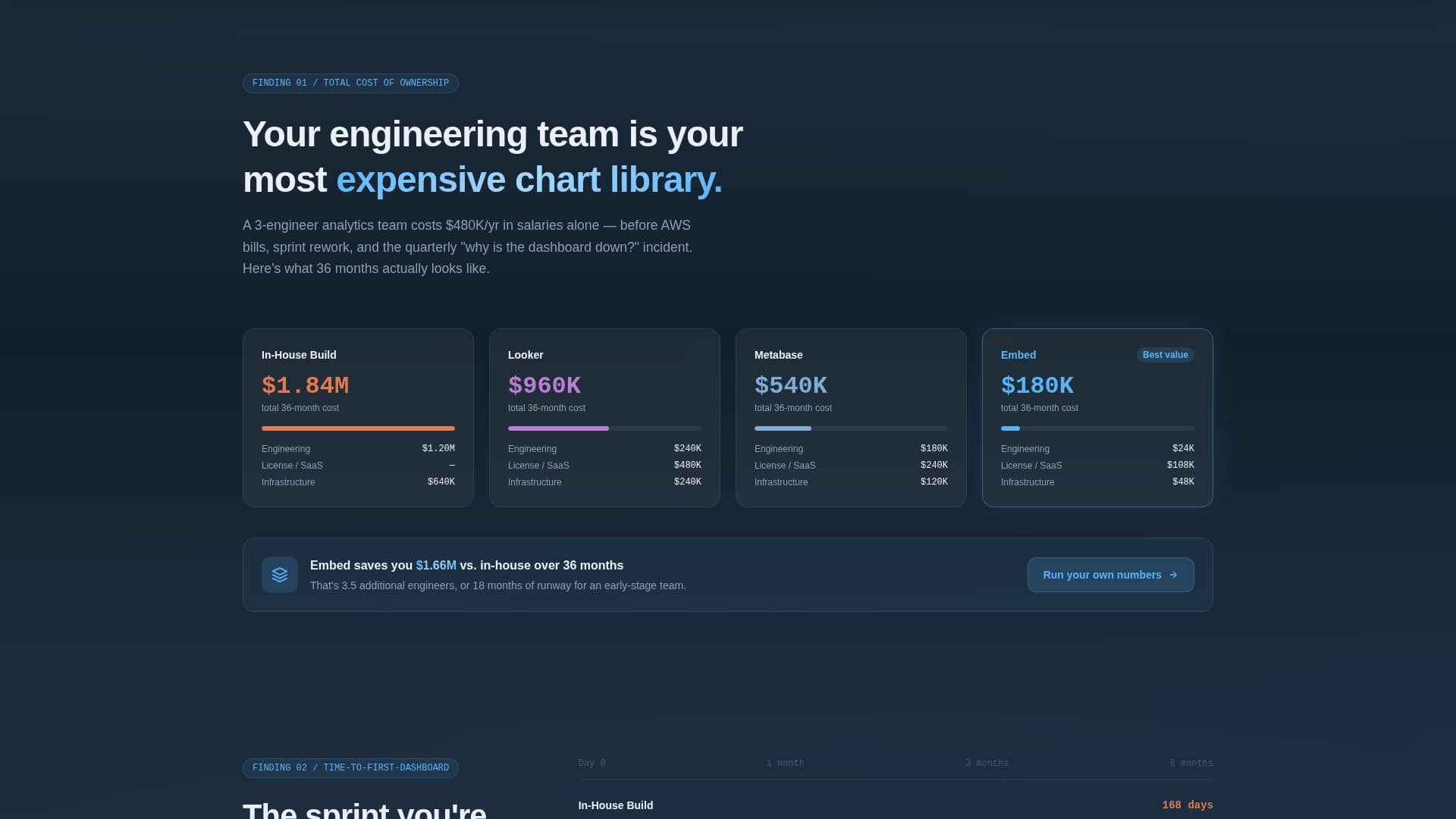Click the Metabase card title
Viewport: 1456px width, 819px height.
point(778,355)
